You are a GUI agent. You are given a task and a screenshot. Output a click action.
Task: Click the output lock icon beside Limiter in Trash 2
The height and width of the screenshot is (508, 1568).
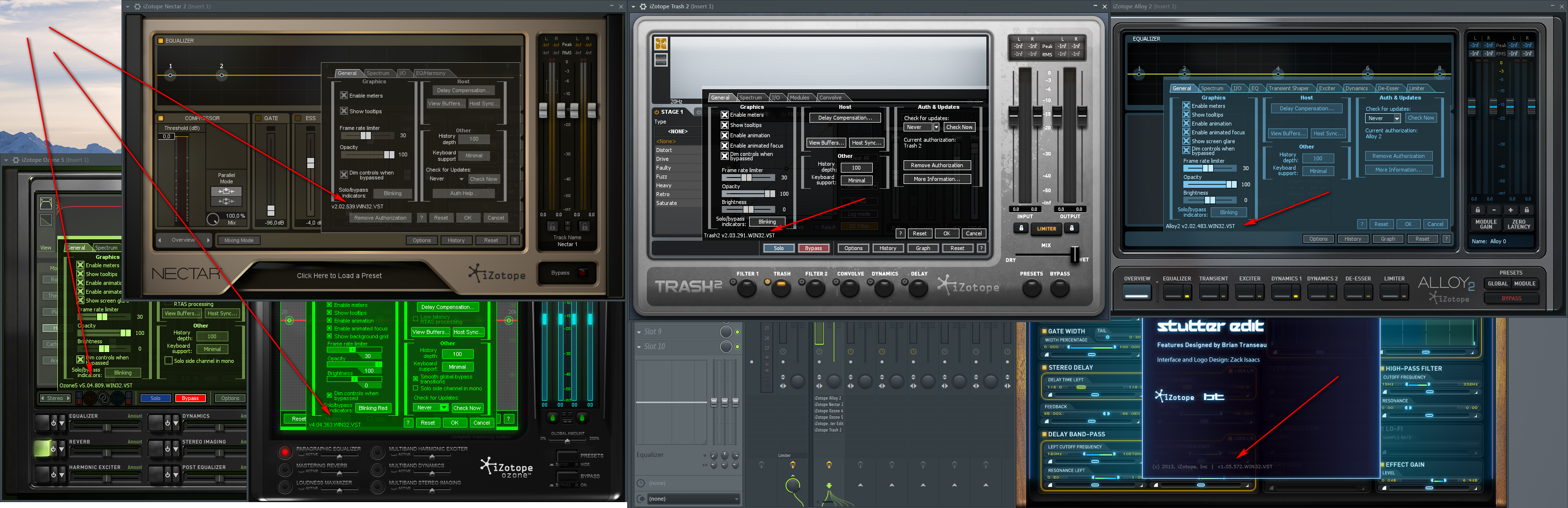click(x=1072, y=229)
